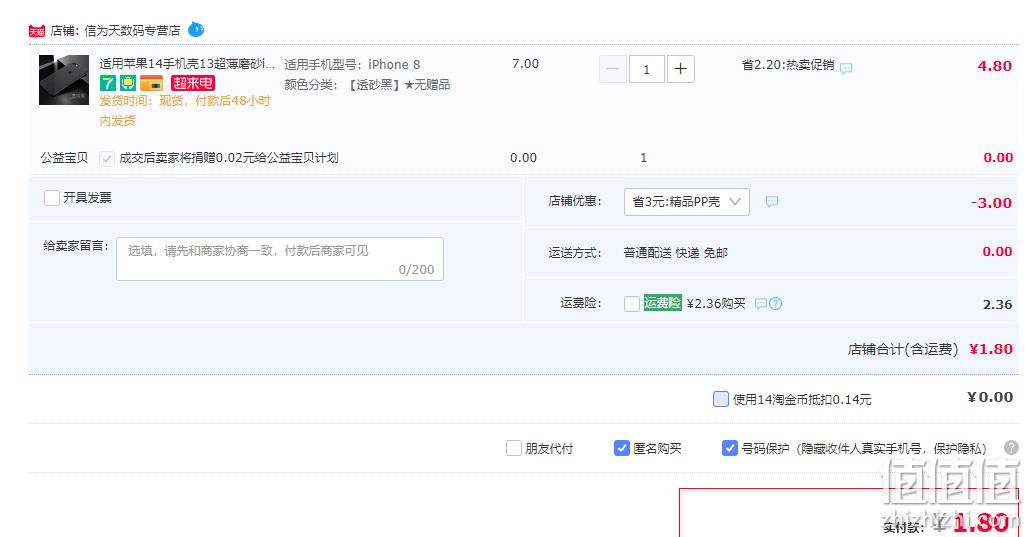The image size is (1030, 537).
Task: Enable the 朋友代付 checkbox
Action: tap(514, 448)
